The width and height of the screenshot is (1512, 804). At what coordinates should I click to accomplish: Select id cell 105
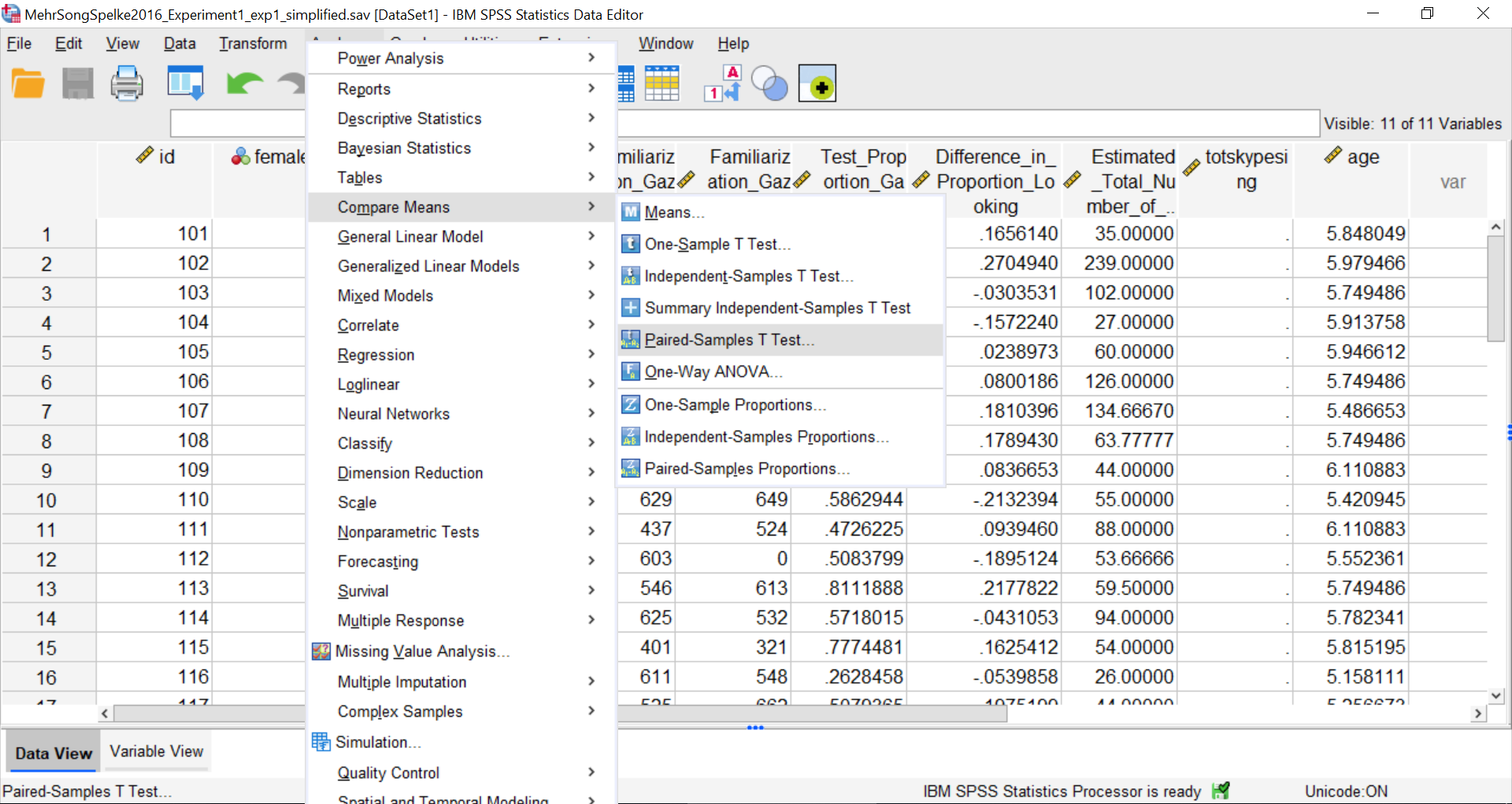click(155, 352)
